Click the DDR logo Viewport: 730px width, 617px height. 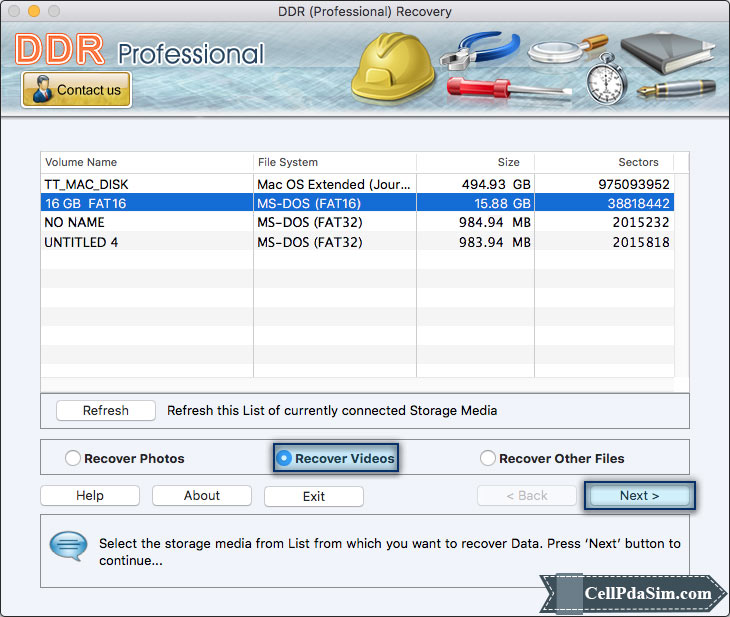59,49
